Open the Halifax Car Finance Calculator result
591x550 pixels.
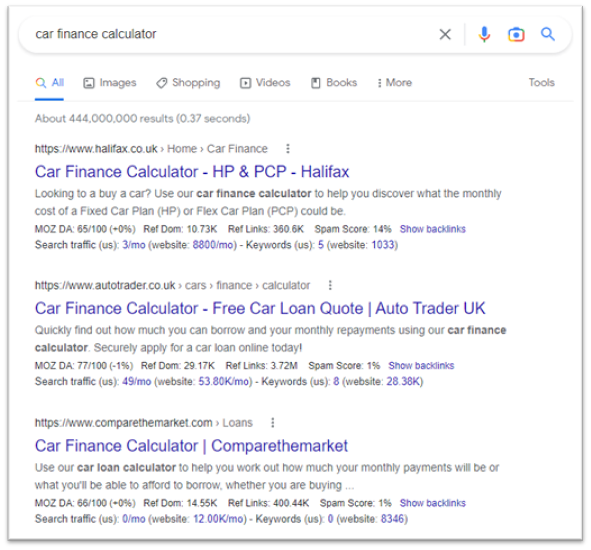click(x=192, y=172)
